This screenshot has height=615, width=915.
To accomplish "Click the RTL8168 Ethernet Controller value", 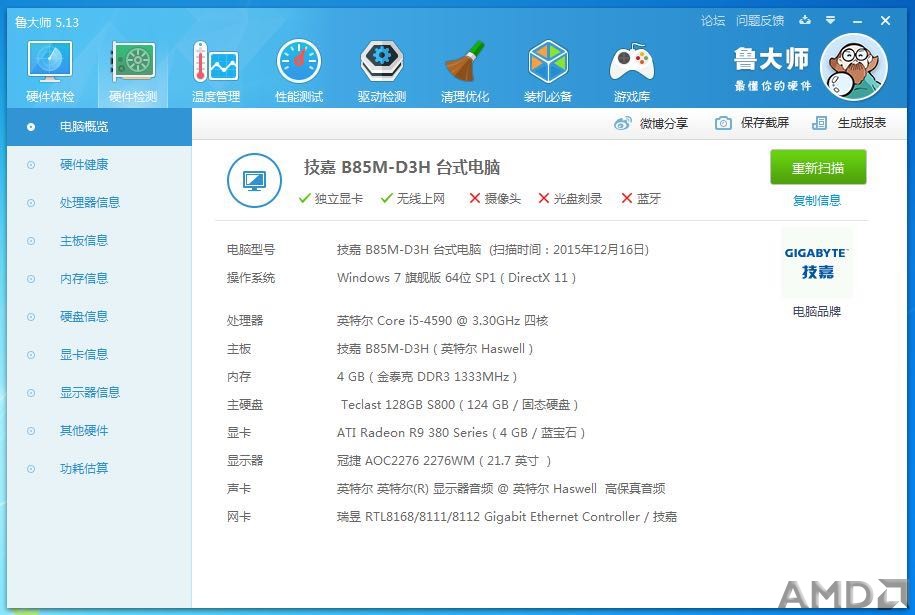I will (507, 516).
